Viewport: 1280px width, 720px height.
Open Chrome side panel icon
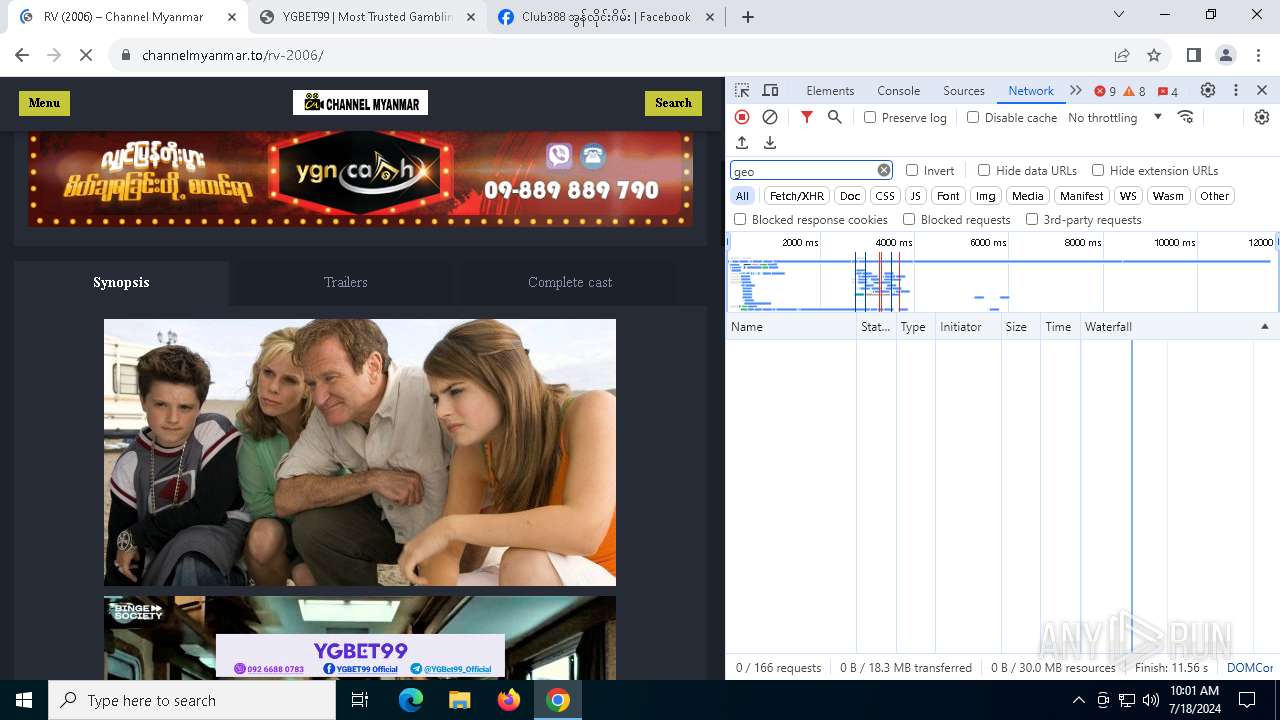[1193, 55]
